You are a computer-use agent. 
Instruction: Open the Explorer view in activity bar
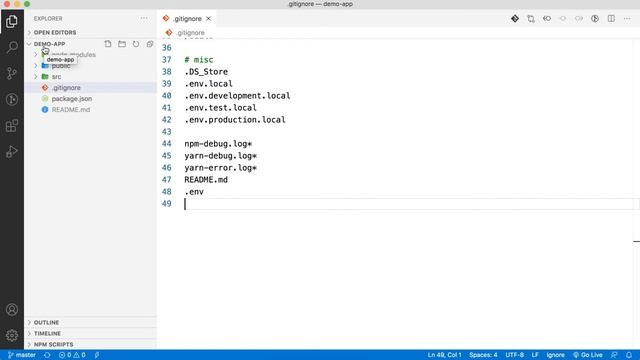coord(12,21)
